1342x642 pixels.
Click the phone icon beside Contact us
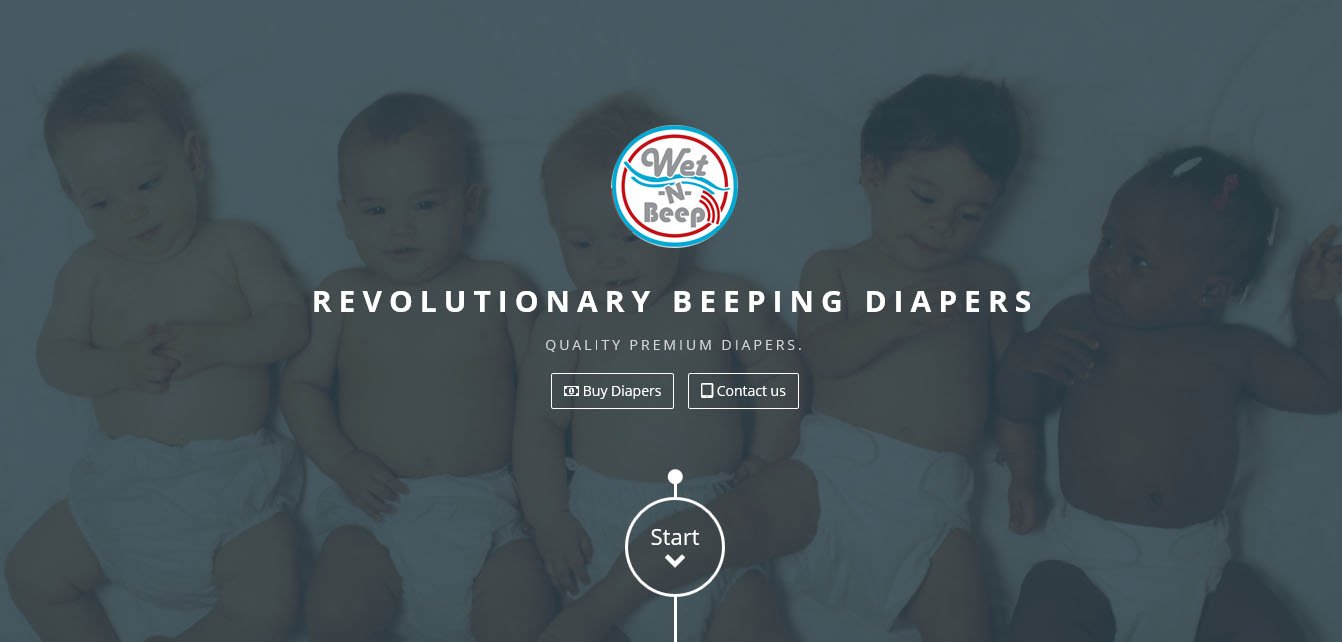[707, 391]
